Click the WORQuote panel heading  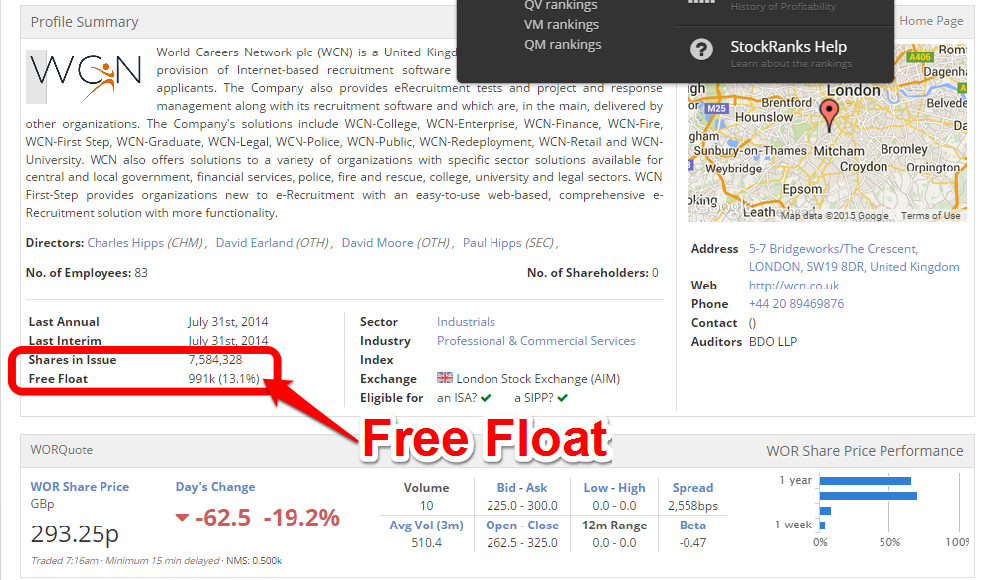pyautogui.click(x=61, y=450)
